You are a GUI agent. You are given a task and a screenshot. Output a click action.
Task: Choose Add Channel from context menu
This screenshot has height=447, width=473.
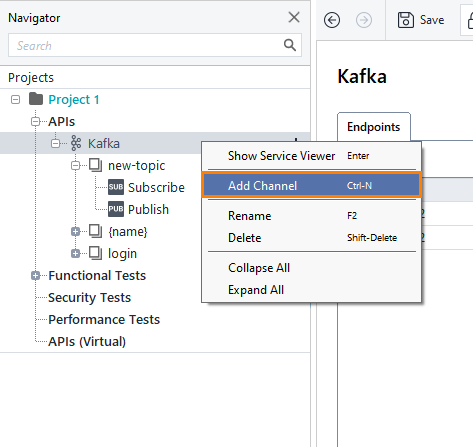click(311, 186)
